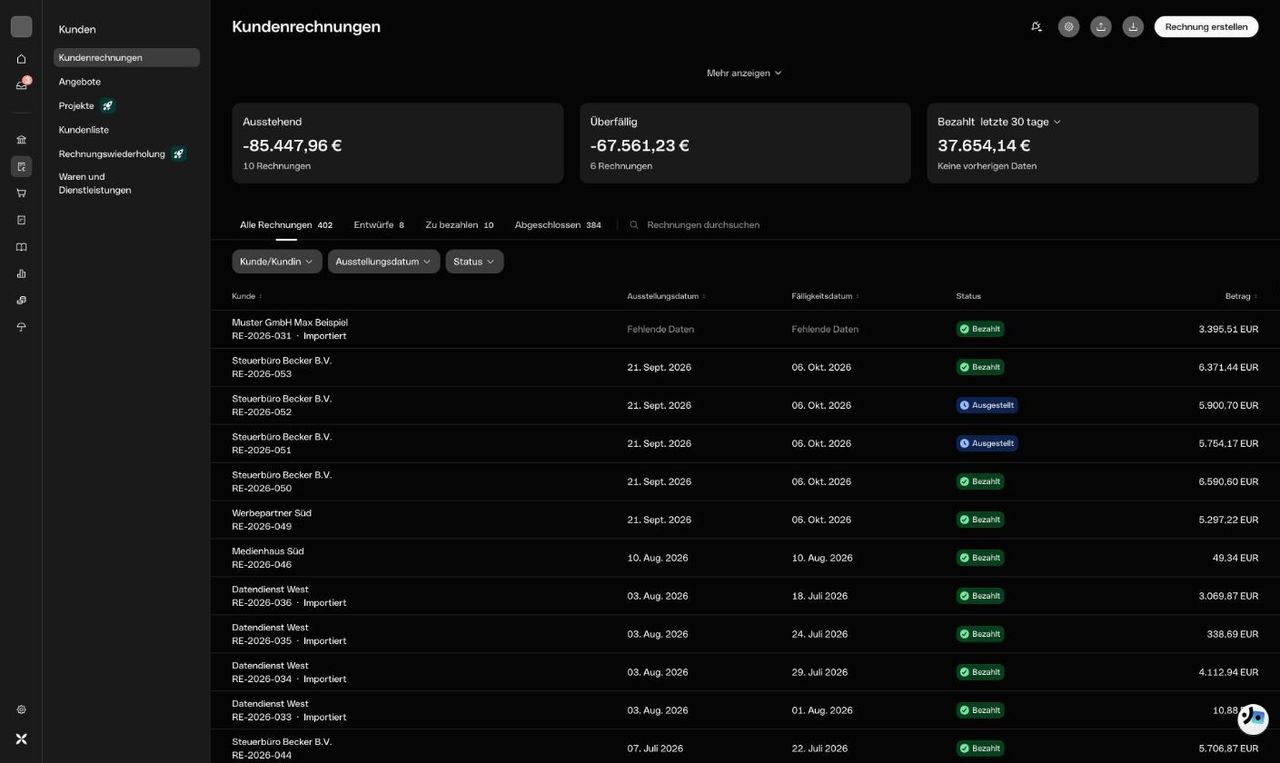Viewport: 1280px width, 763px height.
Task: Switch to the Entwürfe tab
Action: [379, 225]
